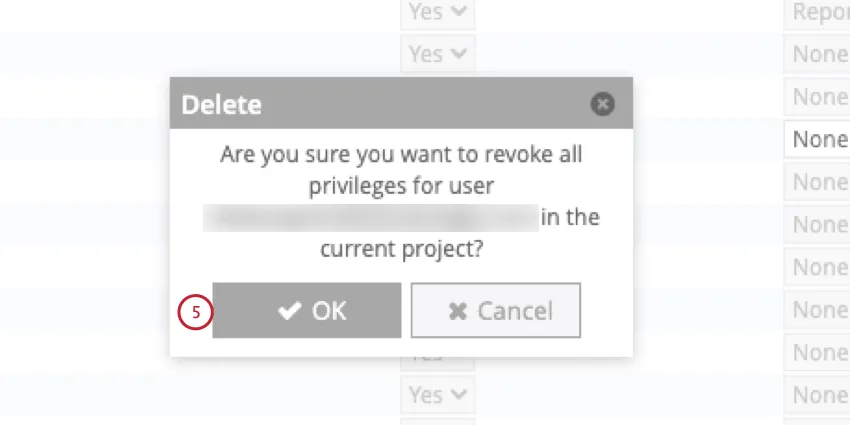Click the Delete dialog title bar
The height and width of the screenshot is (425, 850).
(380, 104)
